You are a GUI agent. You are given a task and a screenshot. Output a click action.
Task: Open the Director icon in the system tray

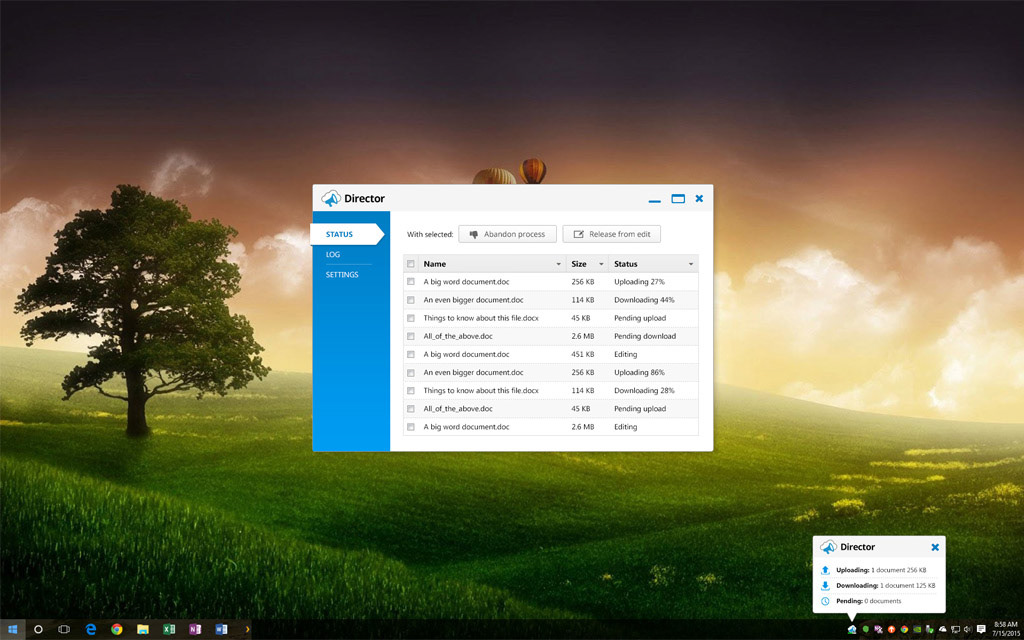pos(852,630)
